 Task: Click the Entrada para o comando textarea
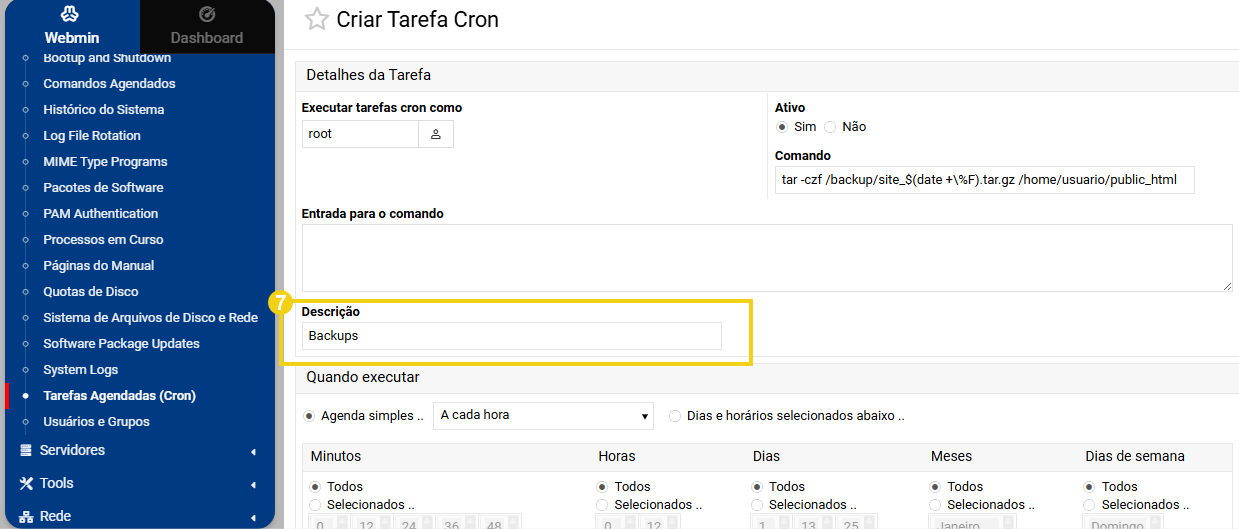click(767, 258)
